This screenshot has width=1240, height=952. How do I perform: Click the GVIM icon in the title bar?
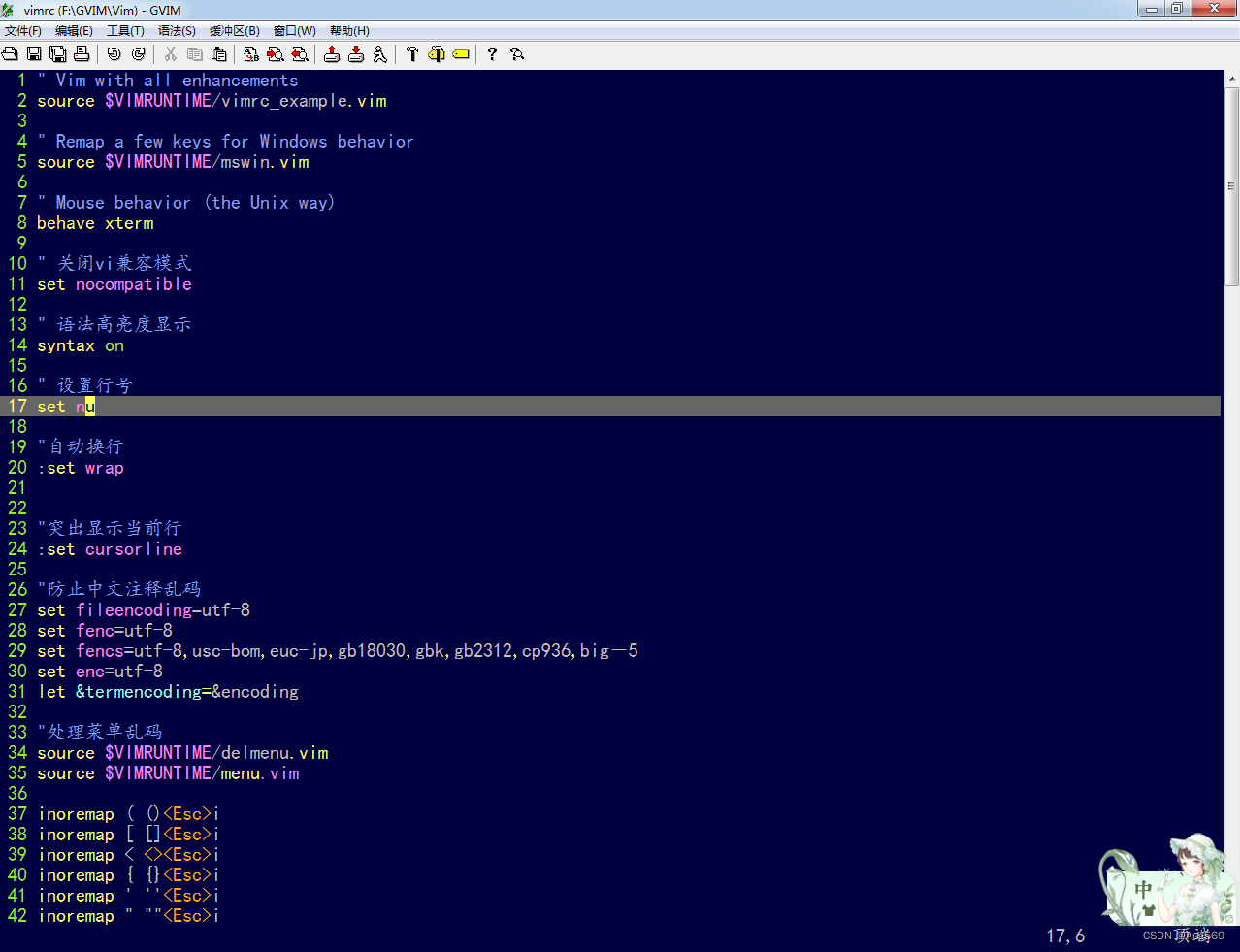tap(9, 10)
